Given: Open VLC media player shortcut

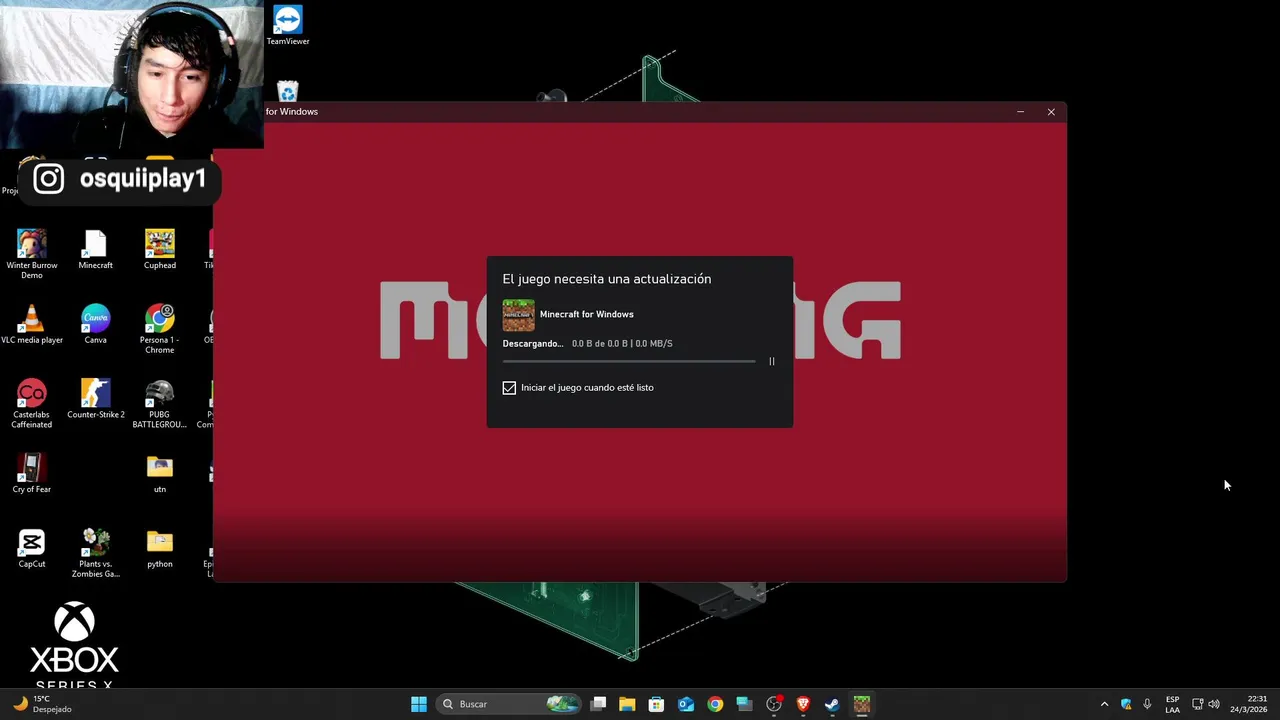Looking at the screenshot, I should tap(32, 324).
